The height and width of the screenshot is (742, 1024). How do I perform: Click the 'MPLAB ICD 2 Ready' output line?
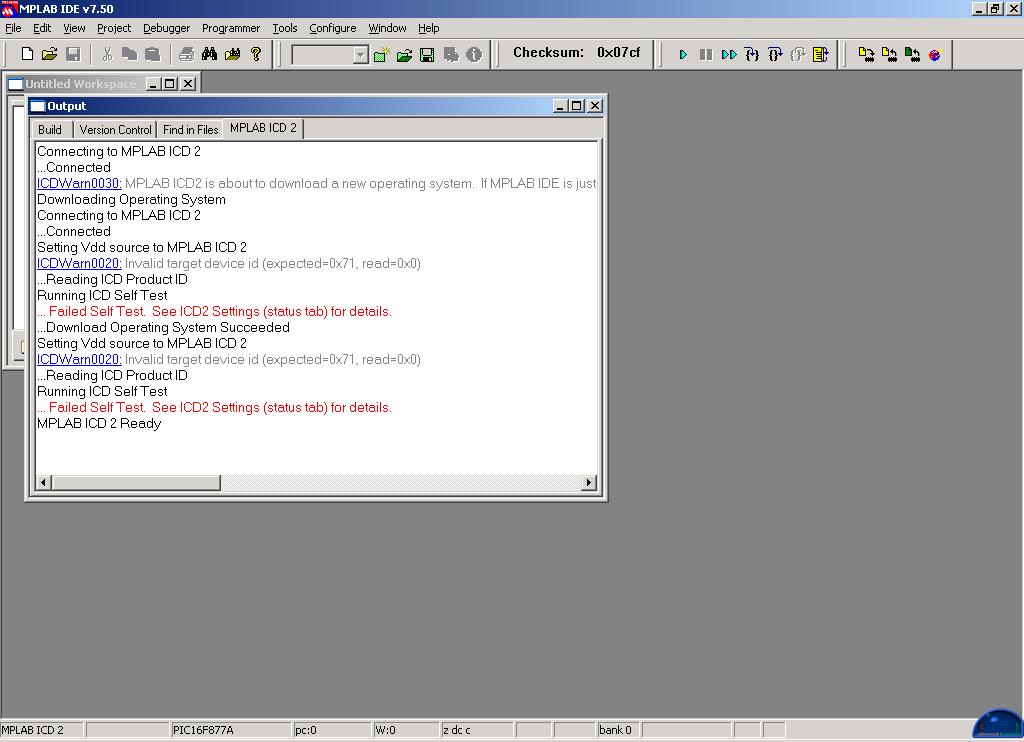tap(99, 423)
